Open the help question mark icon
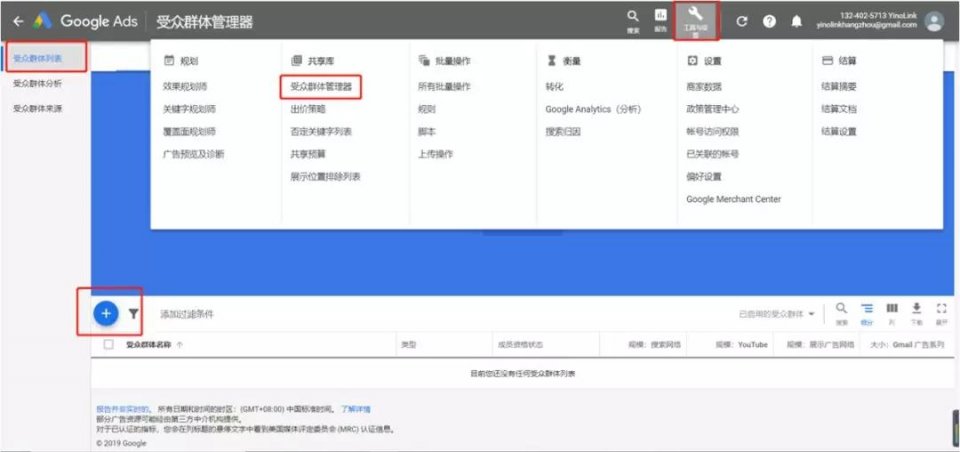 click(x=769, y=21)
